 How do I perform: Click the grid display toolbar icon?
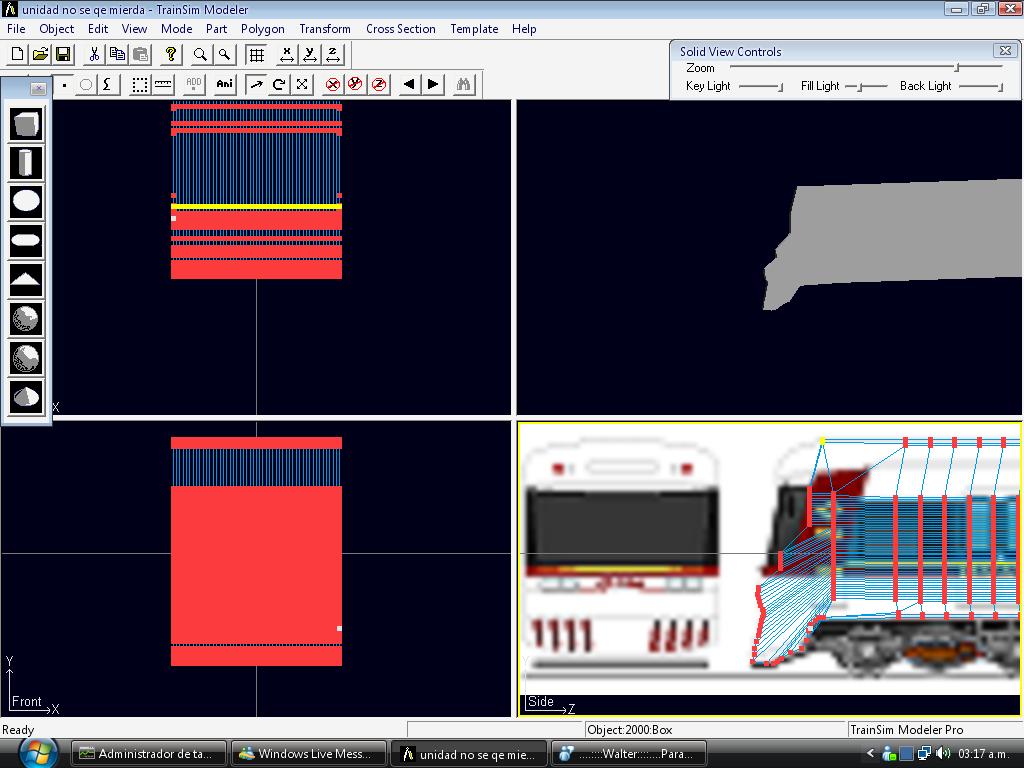(x=257, y=54)
